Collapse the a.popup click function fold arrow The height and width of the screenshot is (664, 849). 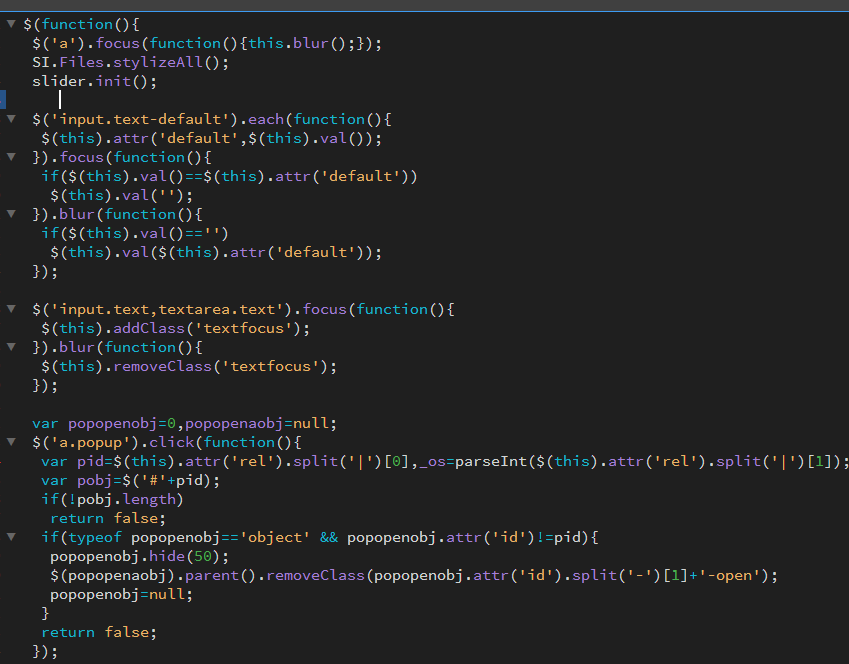click(11, 442)
